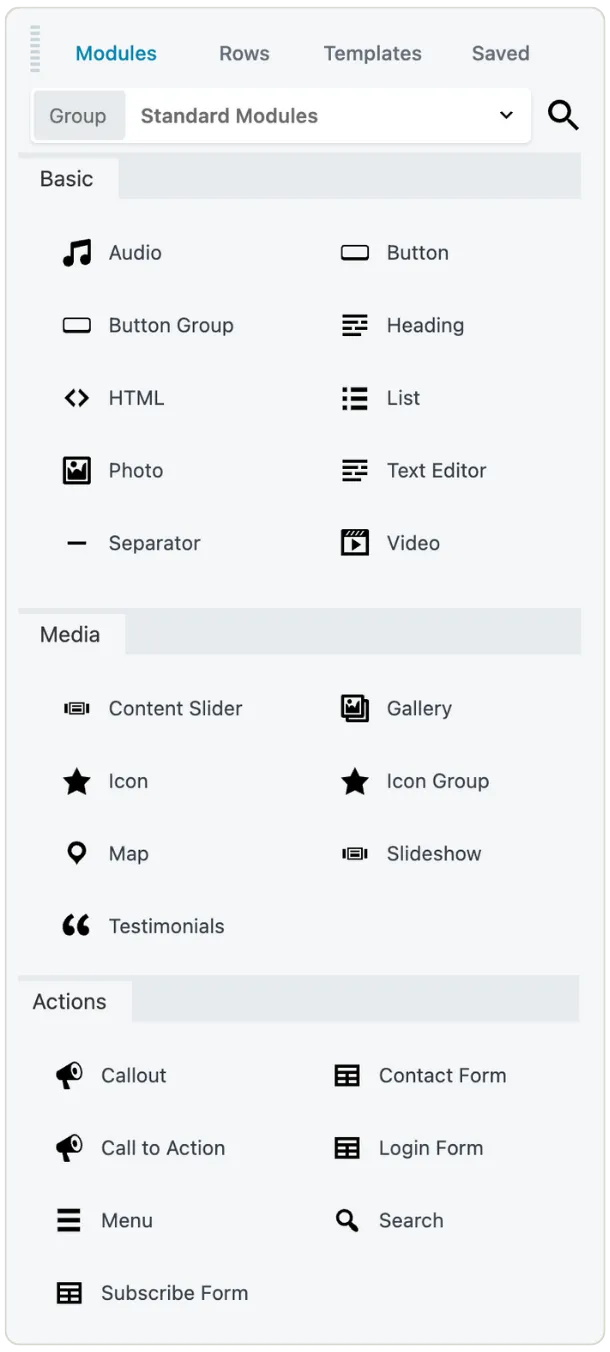
Task: Select the Contact Form icon
Action: coord(346,1075)
